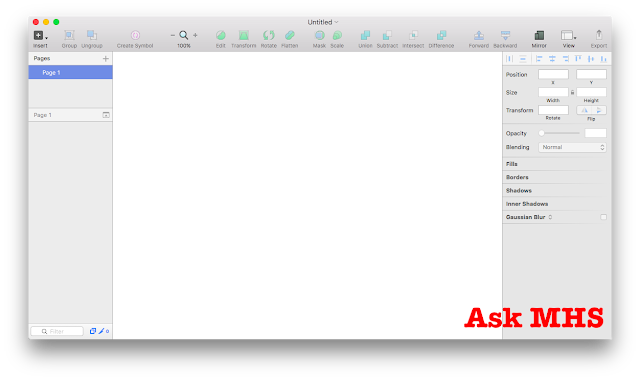Click the Position X field
The image size is (640, 380).
click(x=553, y=74)
